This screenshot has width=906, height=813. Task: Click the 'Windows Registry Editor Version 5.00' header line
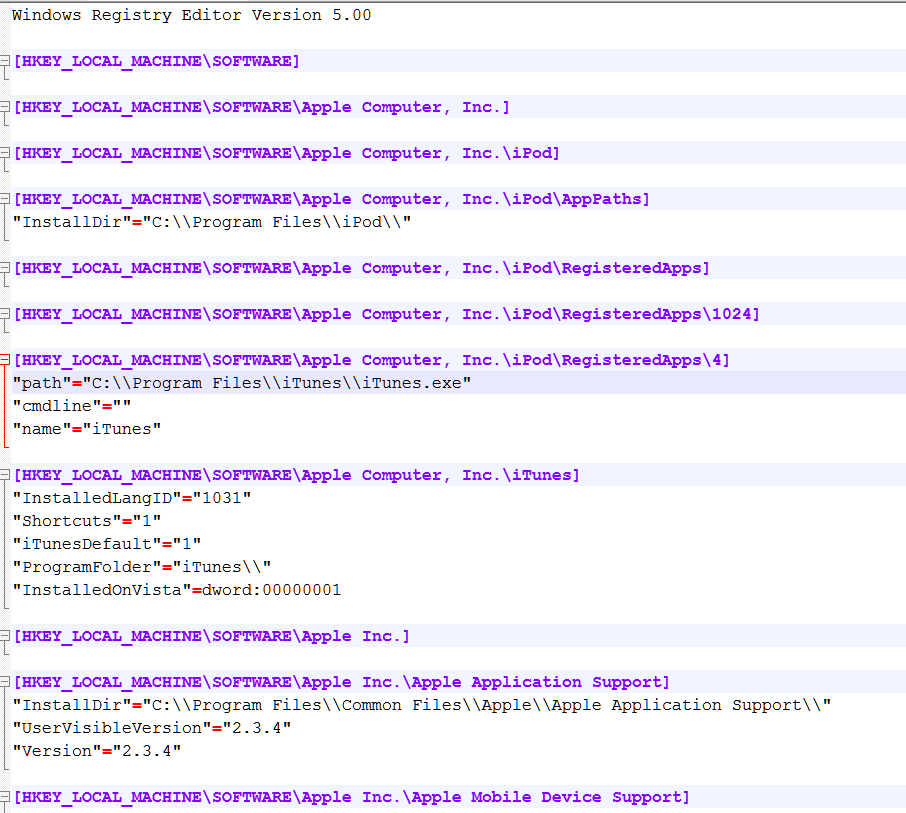tap(191, 15)
